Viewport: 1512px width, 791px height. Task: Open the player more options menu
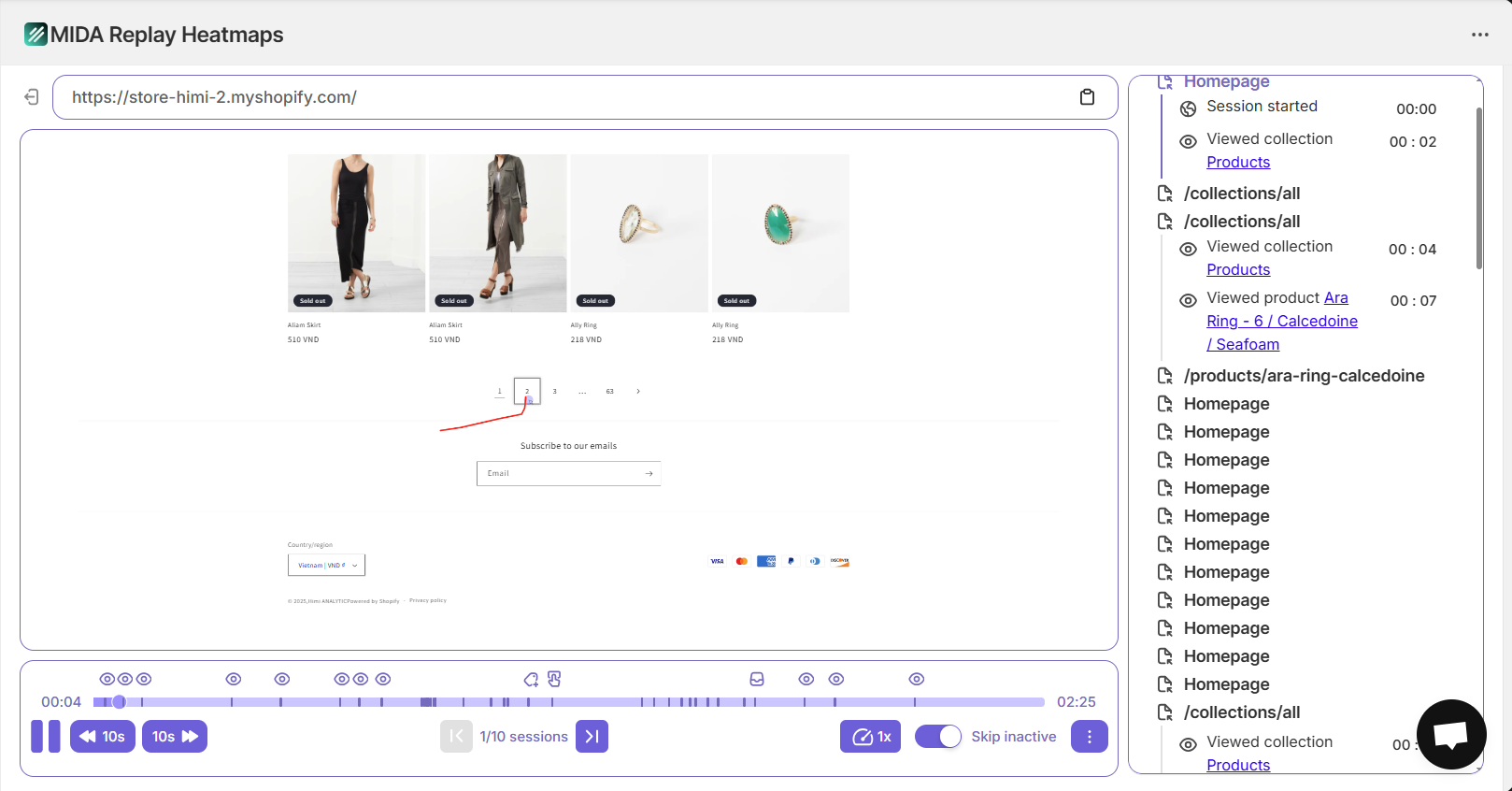(x=1089, y=737)
